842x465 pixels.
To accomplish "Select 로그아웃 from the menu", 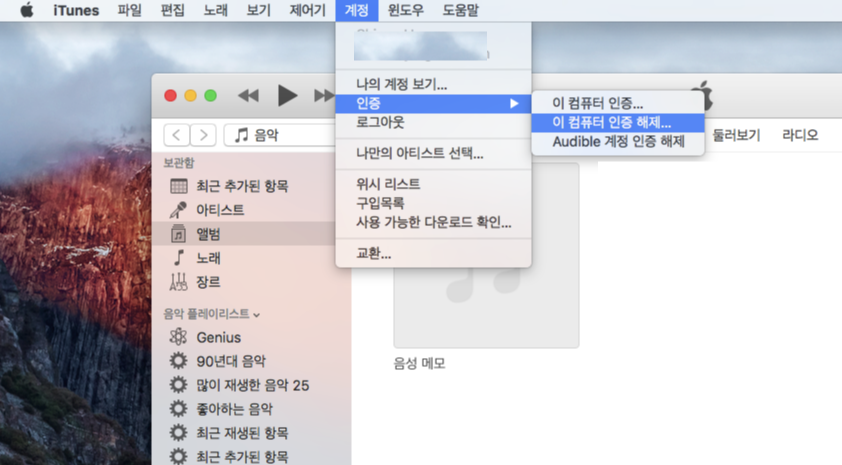I will pyautogui.click(x=433, y=122).
